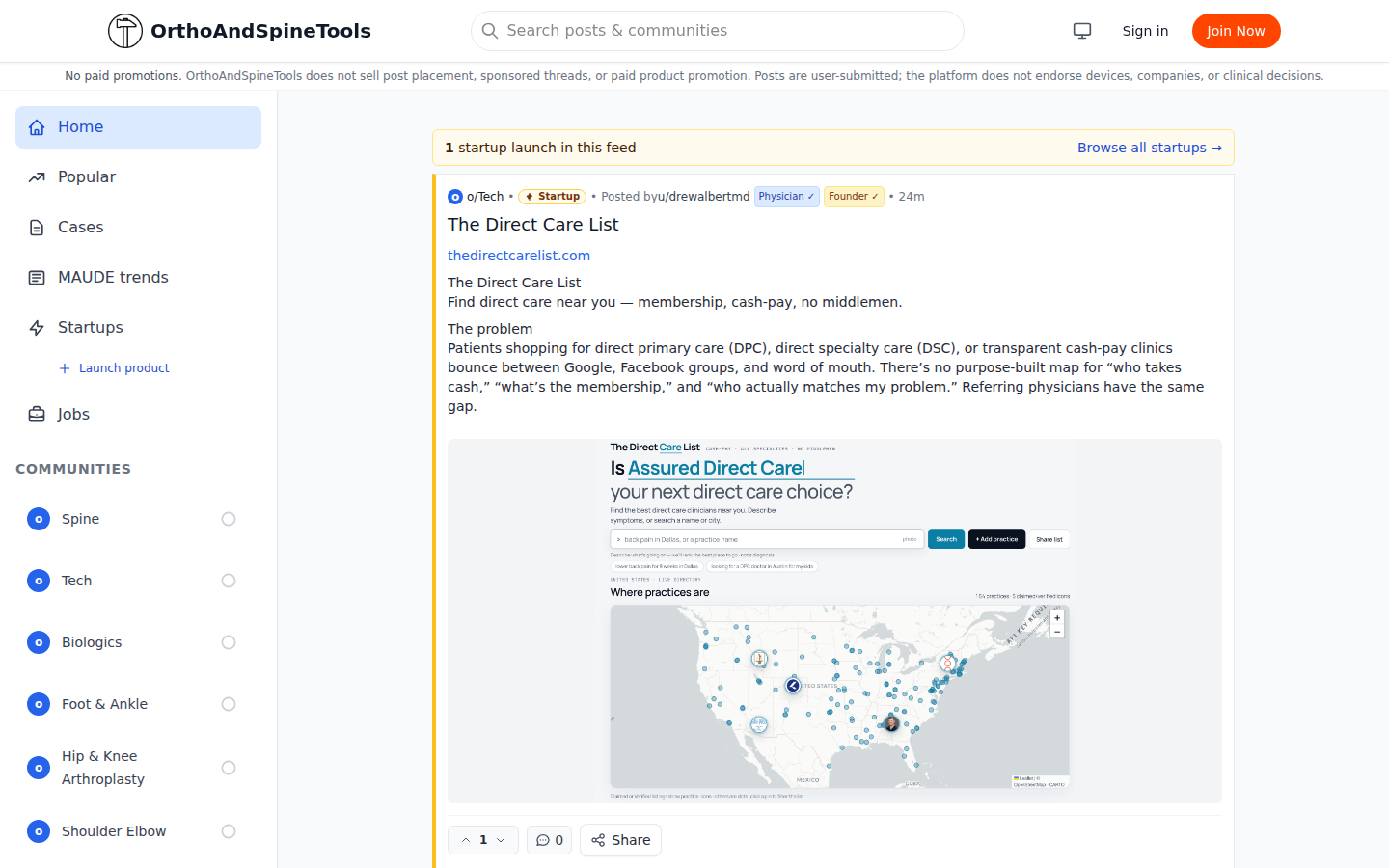Click the "No paid promotions." notice text
Viewport: 1389px width, 868px height.
(123, 76)
